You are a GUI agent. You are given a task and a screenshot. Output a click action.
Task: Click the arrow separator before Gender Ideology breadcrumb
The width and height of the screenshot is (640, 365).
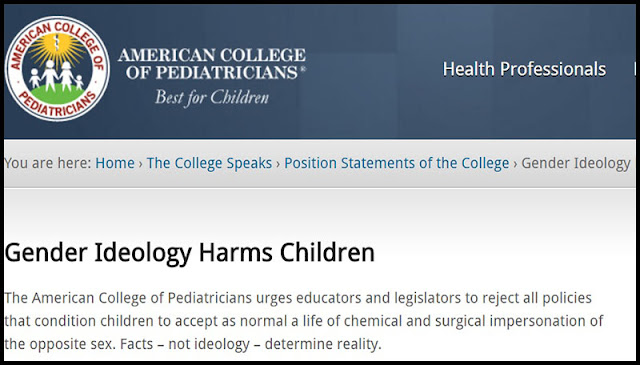tap(515, 164)
